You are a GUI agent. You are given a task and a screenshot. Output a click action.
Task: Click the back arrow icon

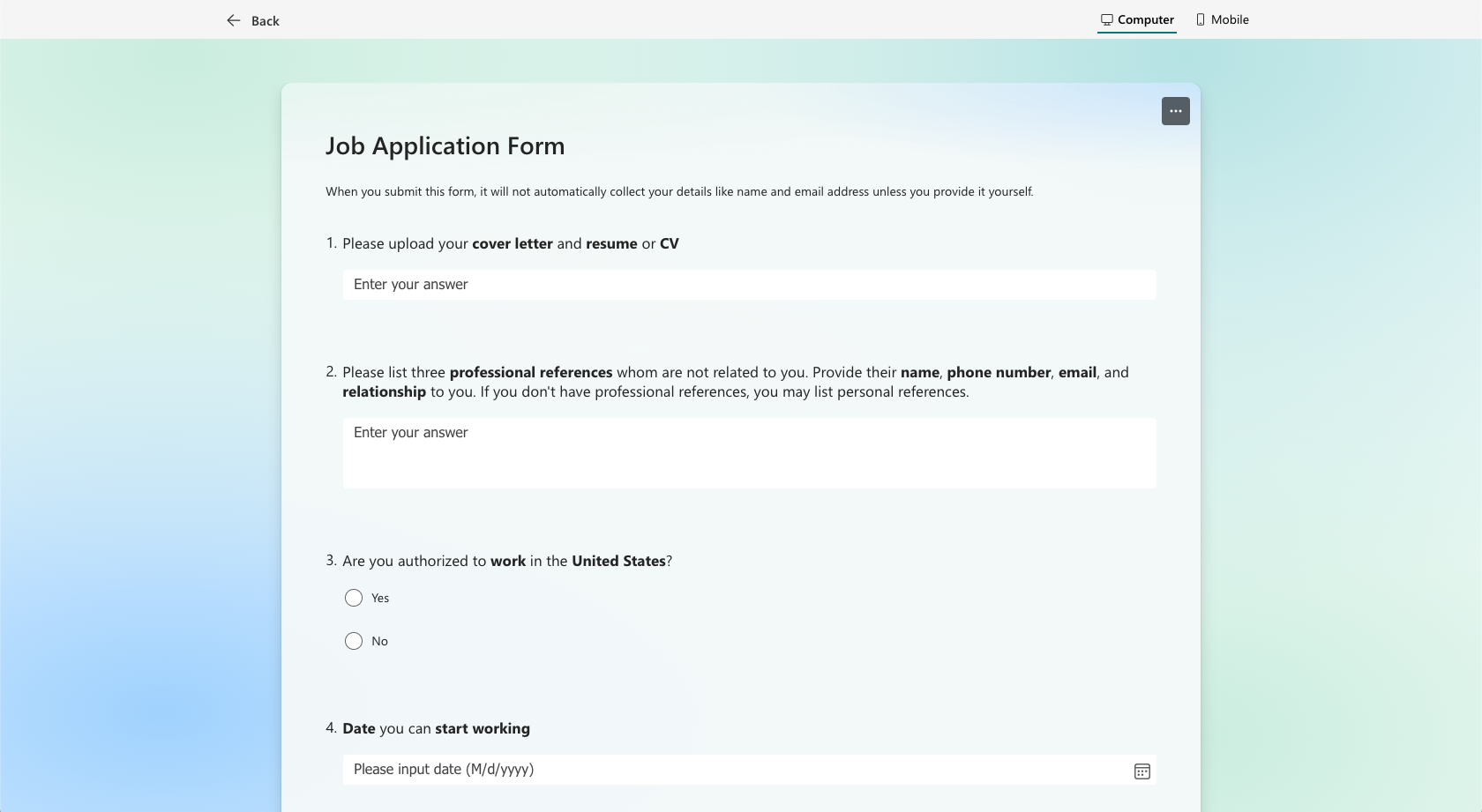point(233,19)
